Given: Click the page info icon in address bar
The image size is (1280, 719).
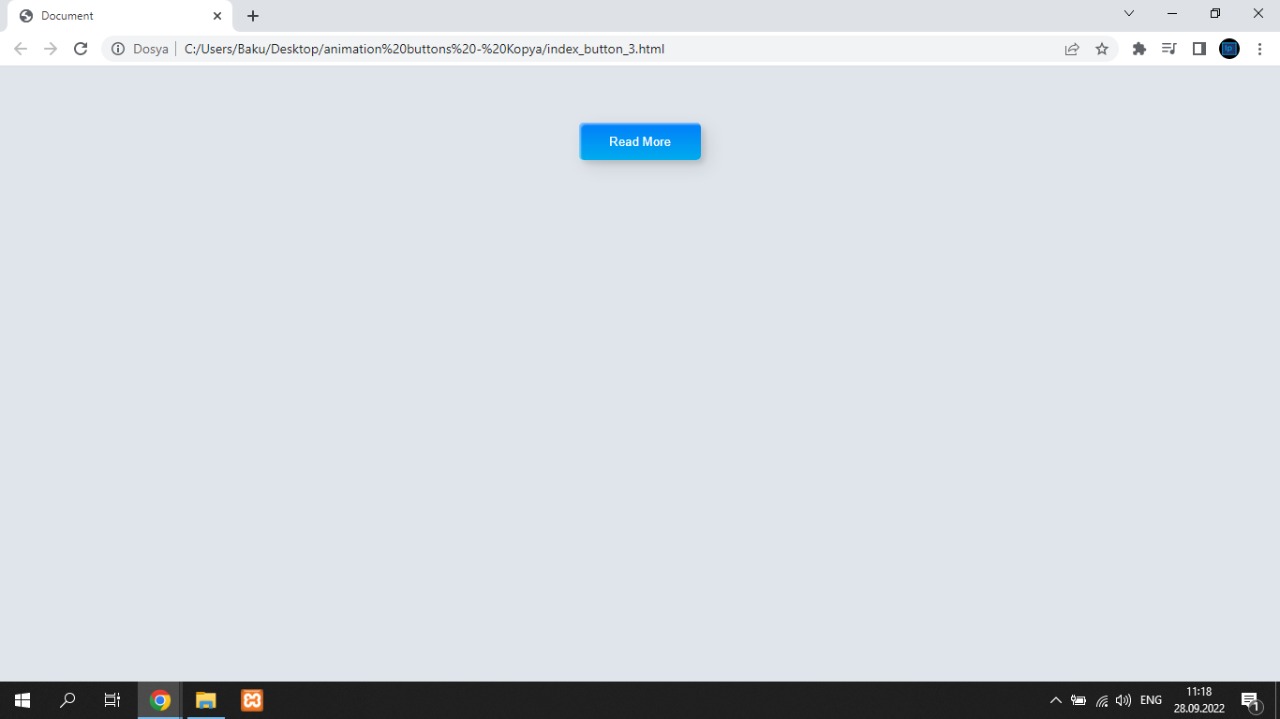Looking at the screenshot, I should click(118, 48).
